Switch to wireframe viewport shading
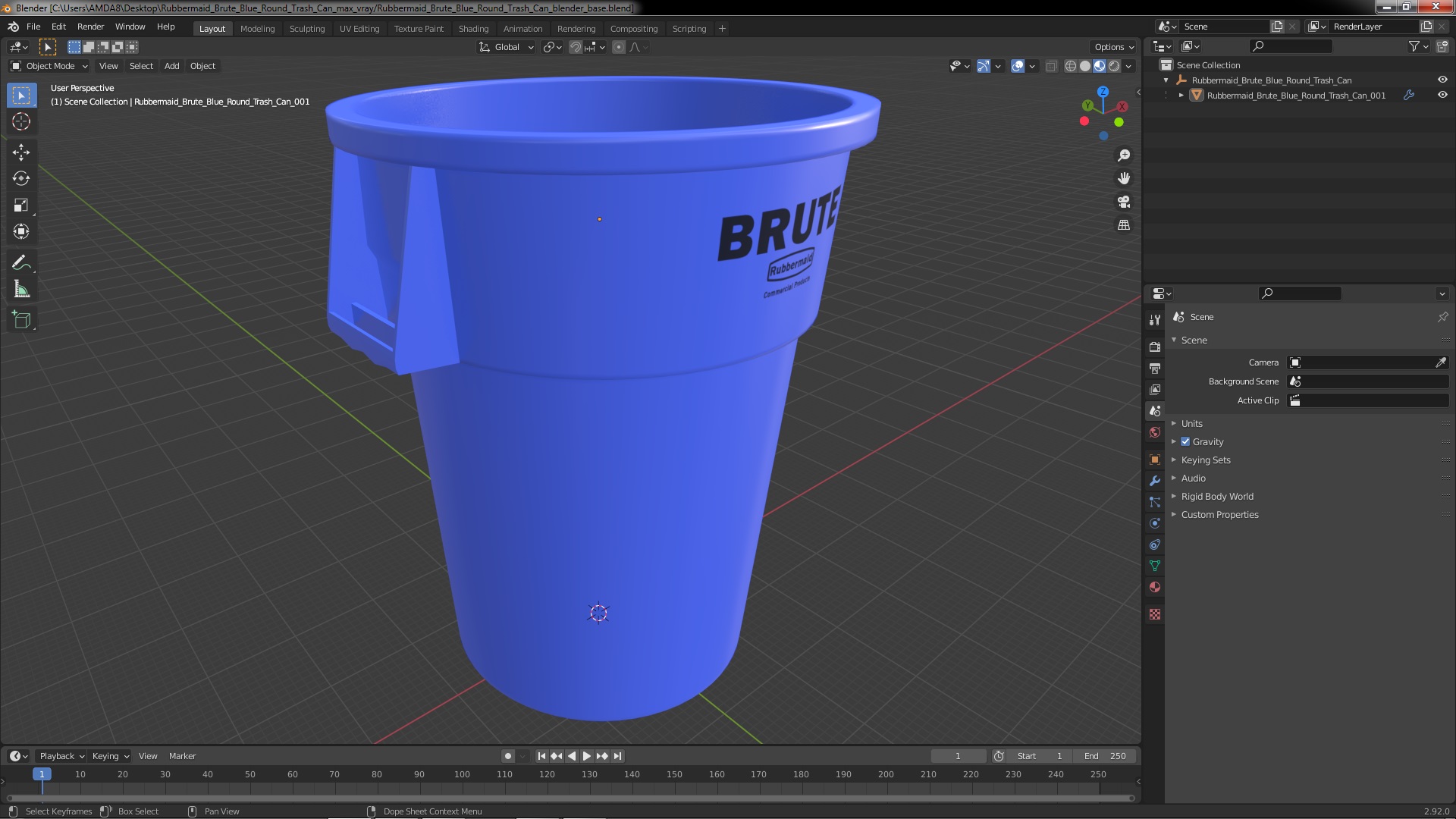This screenshot has height=819, width=1456. point(1071,66)
